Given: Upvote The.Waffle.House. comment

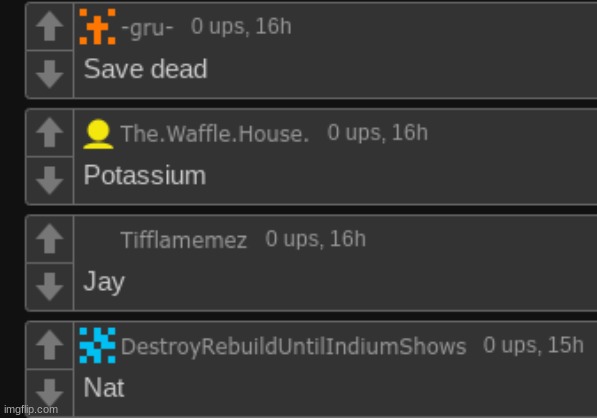Looking at the screenshot, I should tap(49, 132).
